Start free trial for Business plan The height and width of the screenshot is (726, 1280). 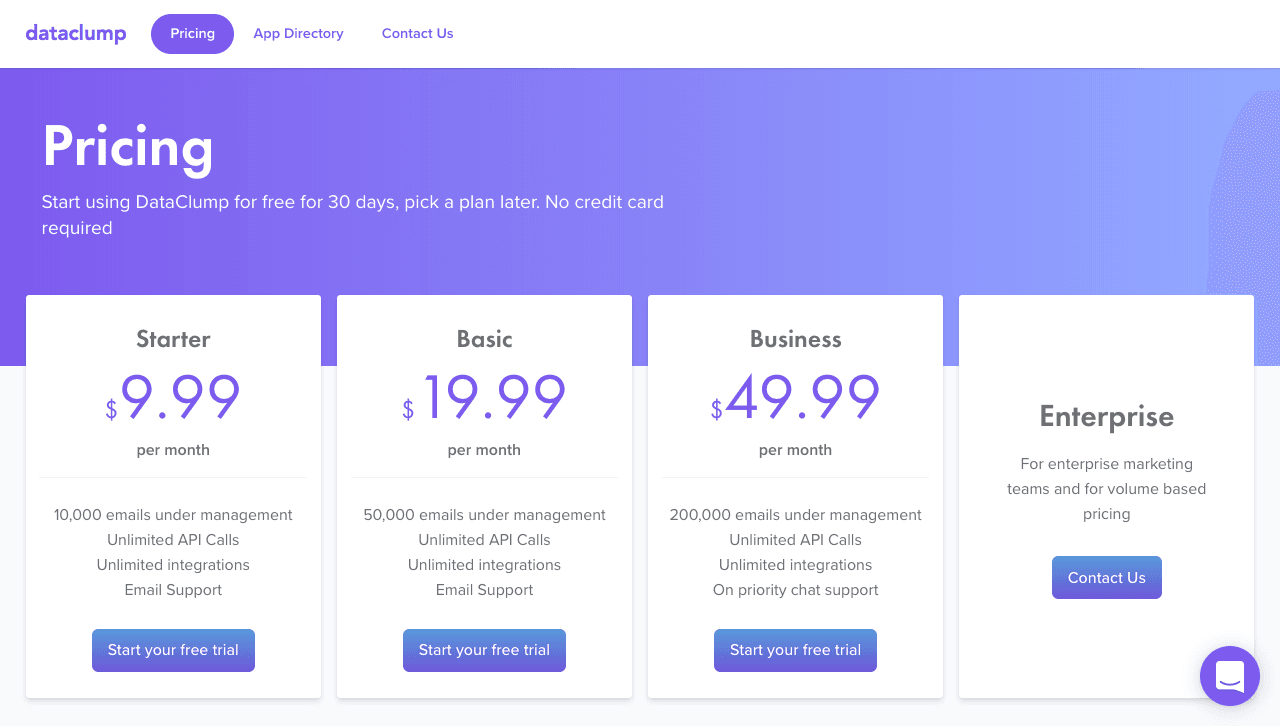795,650
